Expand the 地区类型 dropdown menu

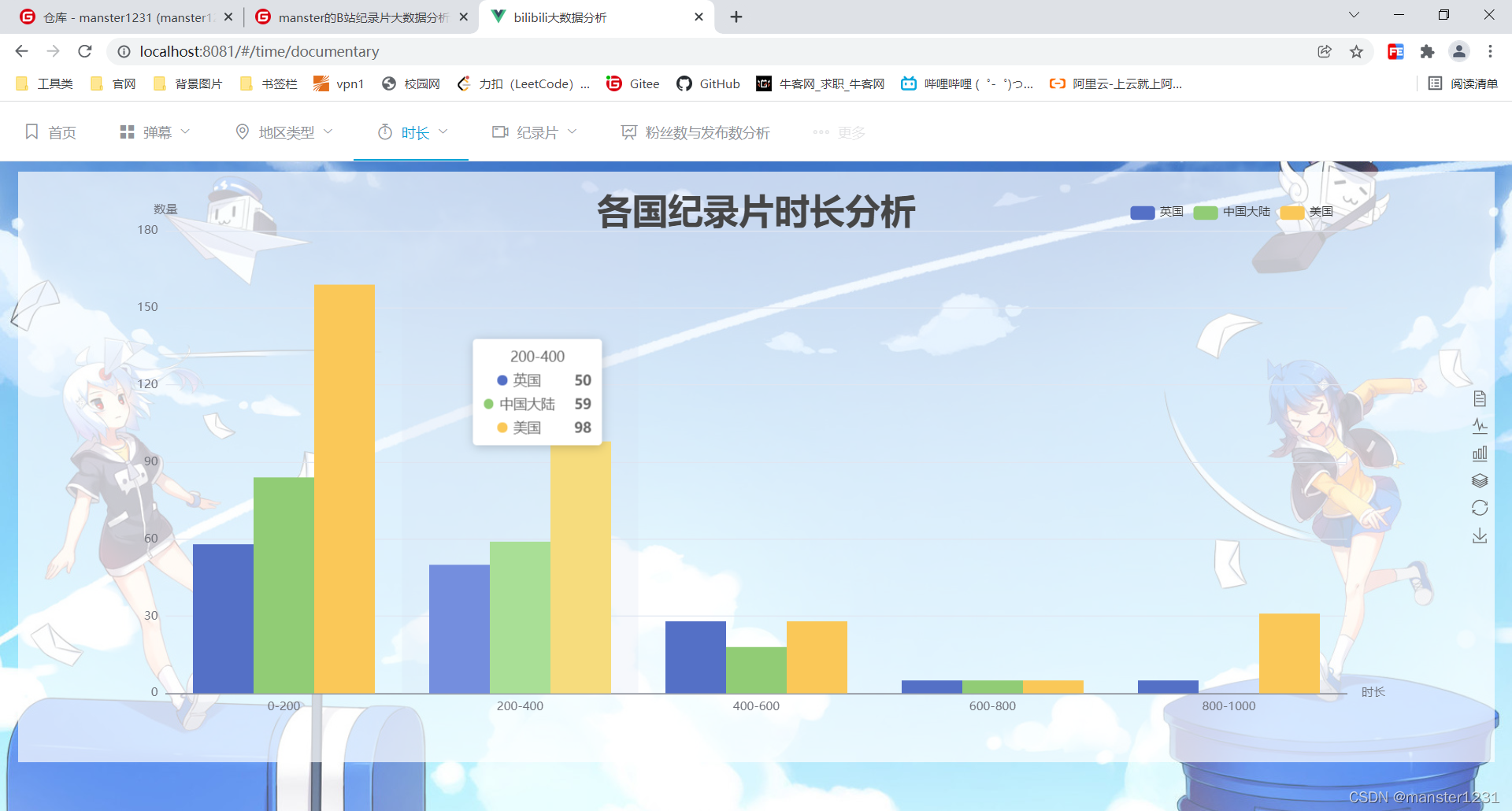point(284,132)
